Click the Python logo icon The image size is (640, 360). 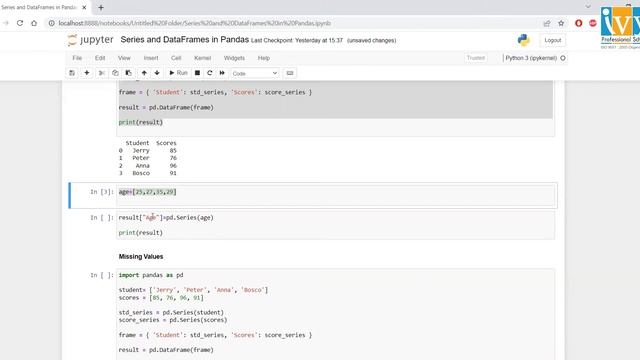point(523,40)
